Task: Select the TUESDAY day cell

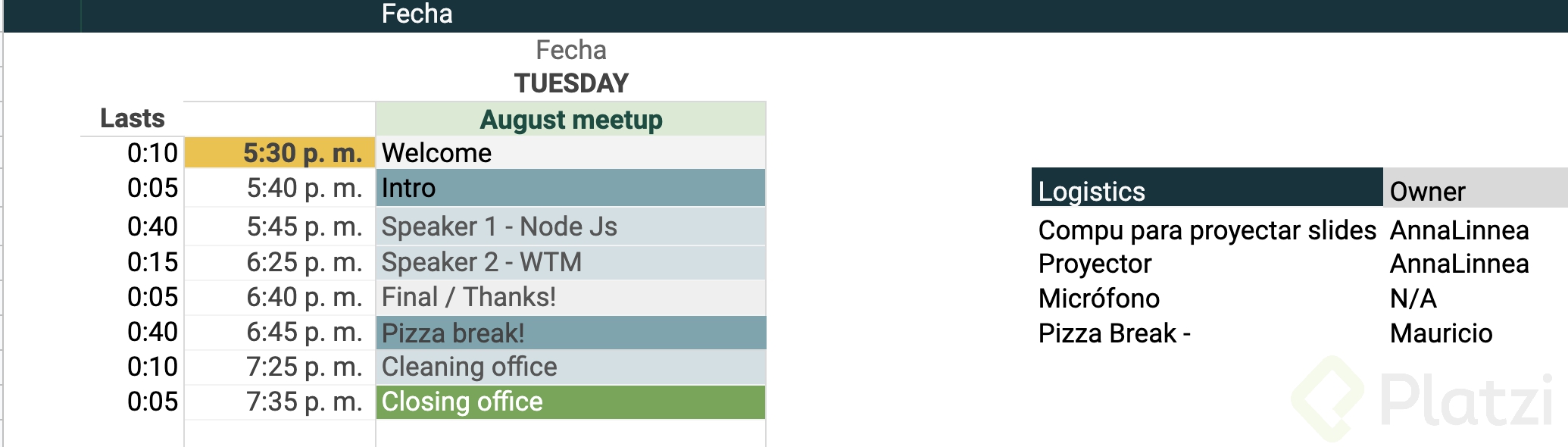Action: [x=571, y=83]
